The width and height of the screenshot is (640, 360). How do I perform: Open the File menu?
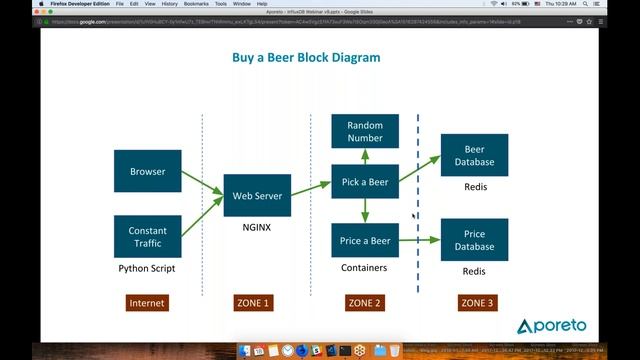[x=120, y=4]
